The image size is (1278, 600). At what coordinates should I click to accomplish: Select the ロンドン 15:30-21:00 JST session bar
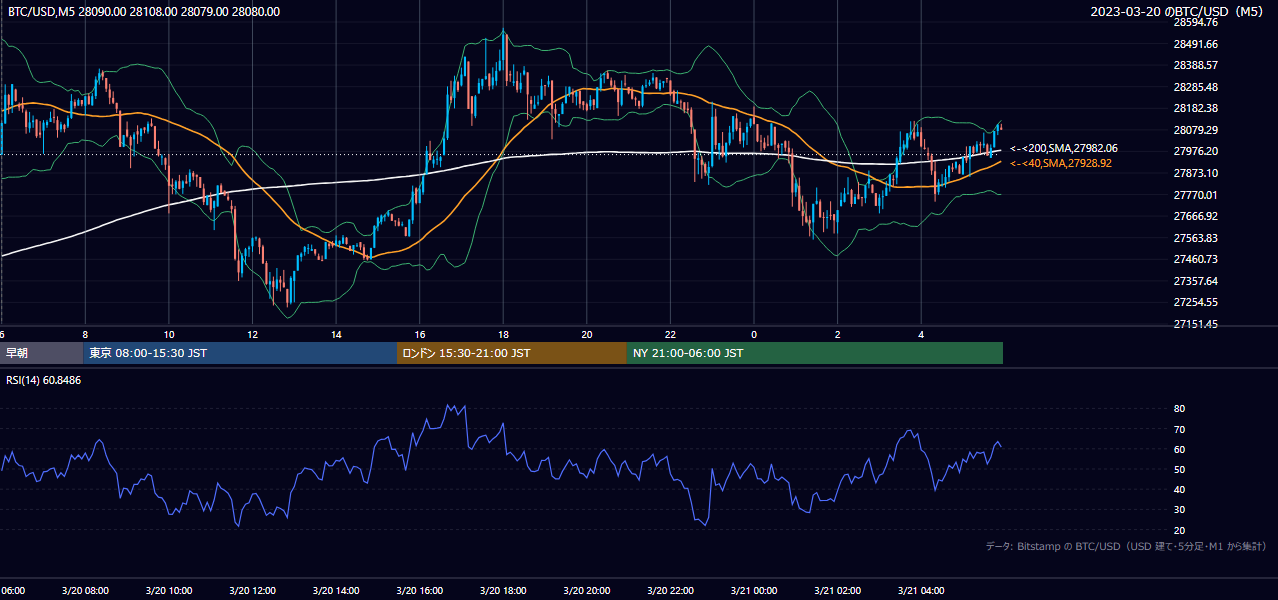[512, 353]
